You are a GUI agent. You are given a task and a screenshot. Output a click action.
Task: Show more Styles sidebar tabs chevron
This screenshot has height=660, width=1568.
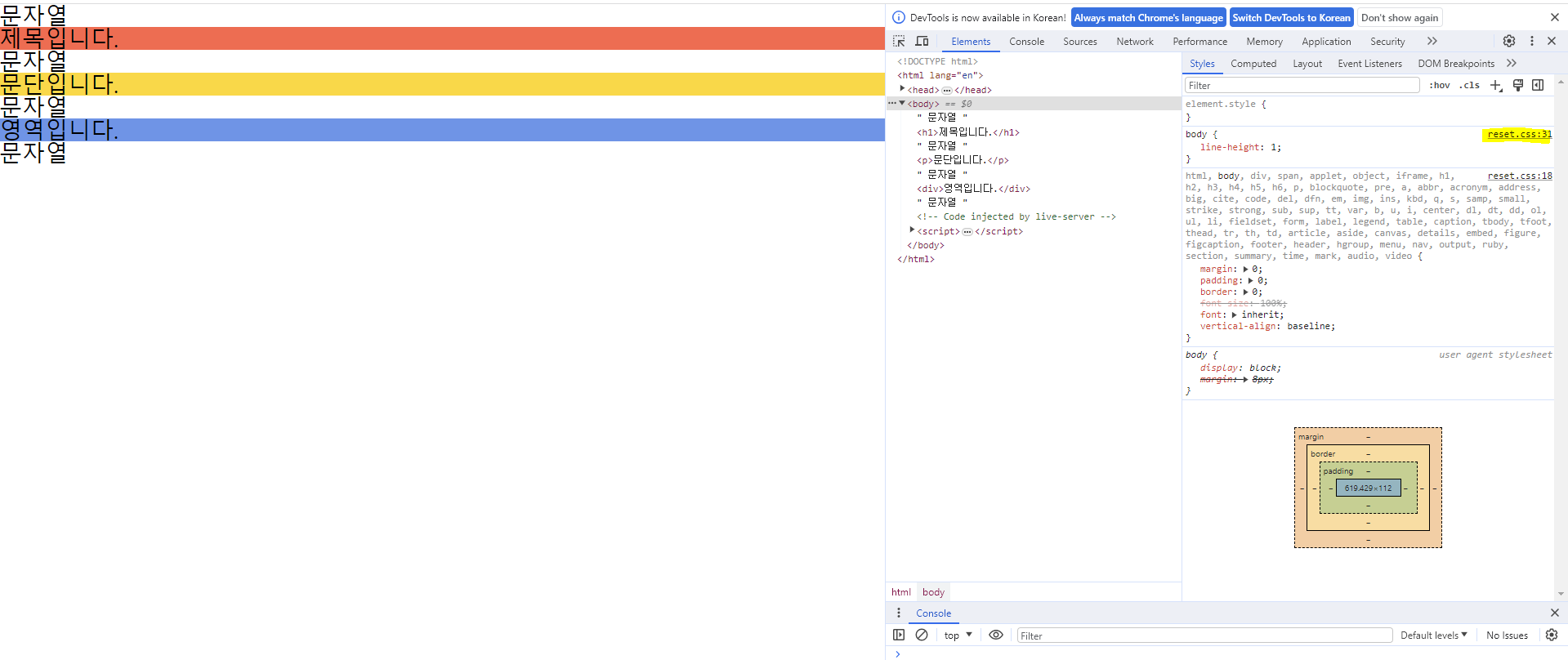[x=1512, y=63]
